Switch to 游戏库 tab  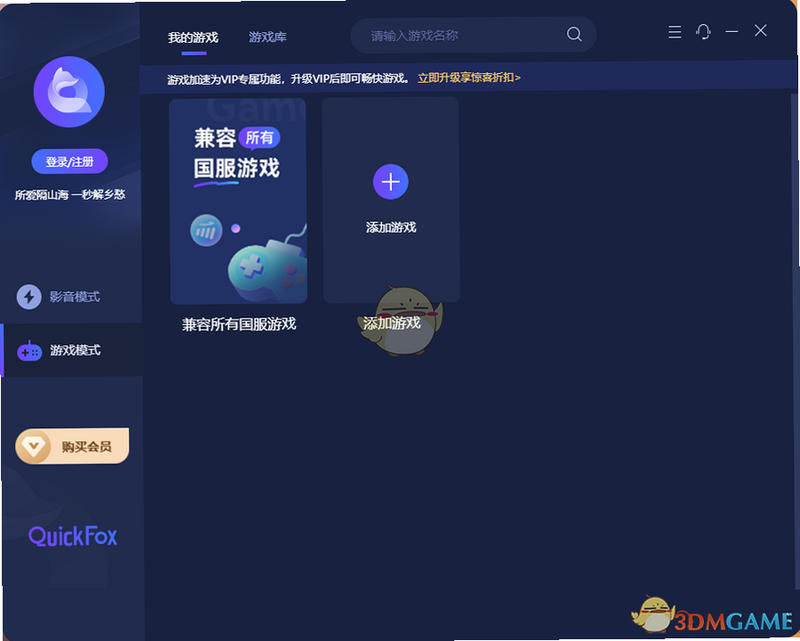(x=268, y=37)
